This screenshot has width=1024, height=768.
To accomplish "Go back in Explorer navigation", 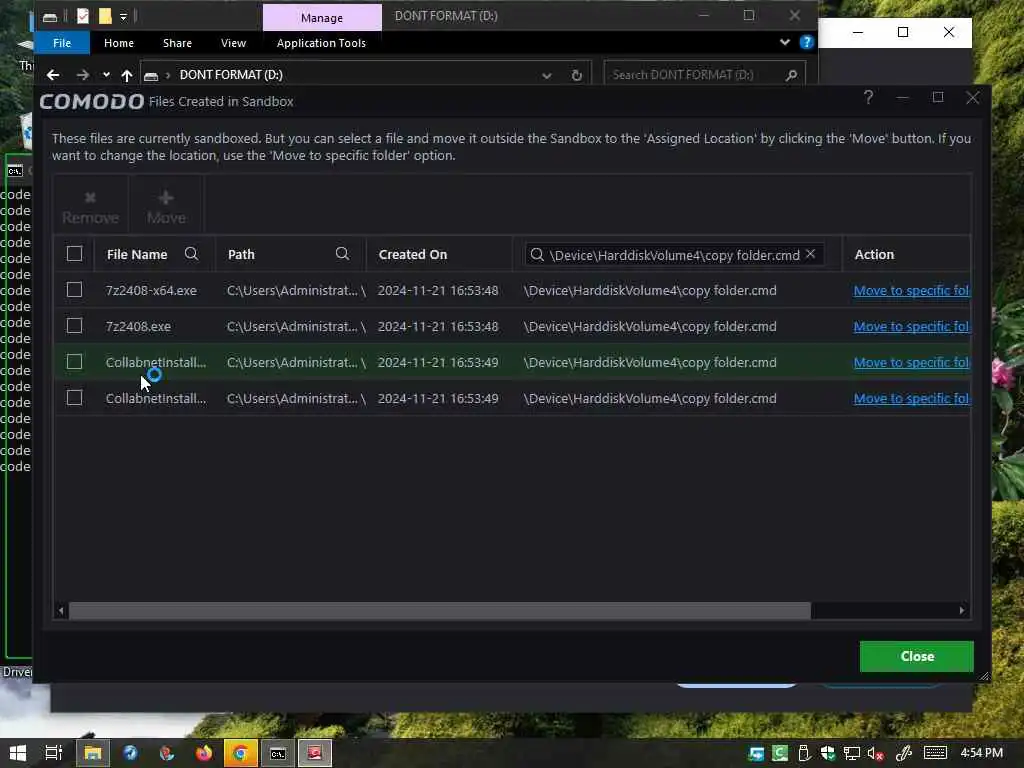I will 53,75.
